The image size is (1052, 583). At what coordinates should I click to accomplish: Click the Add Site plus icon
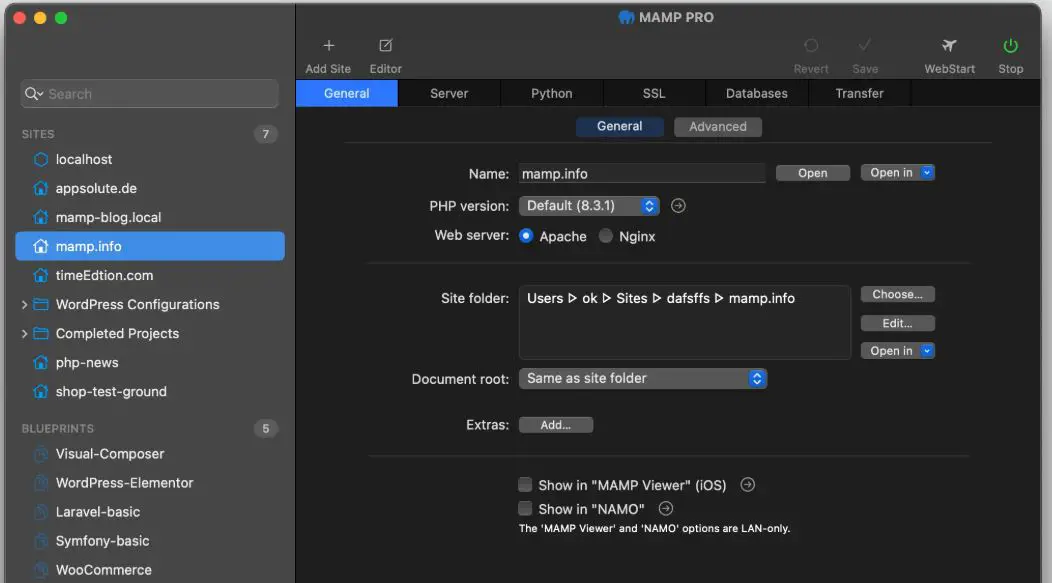pos(328,45)
